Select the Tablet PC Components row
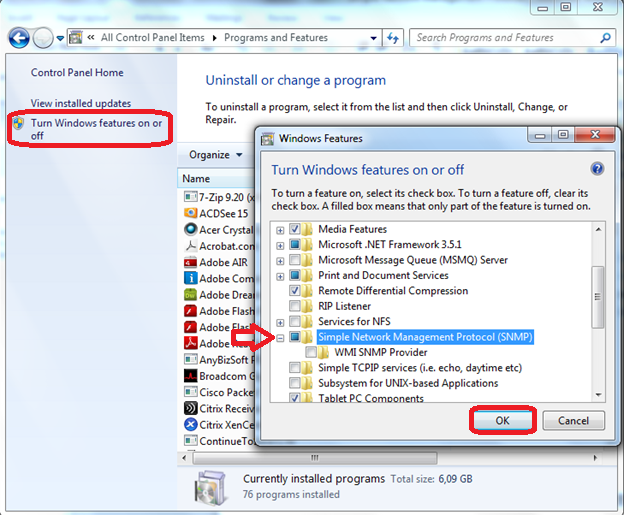This screenshot has width=624, height=515. coord(370,398)
